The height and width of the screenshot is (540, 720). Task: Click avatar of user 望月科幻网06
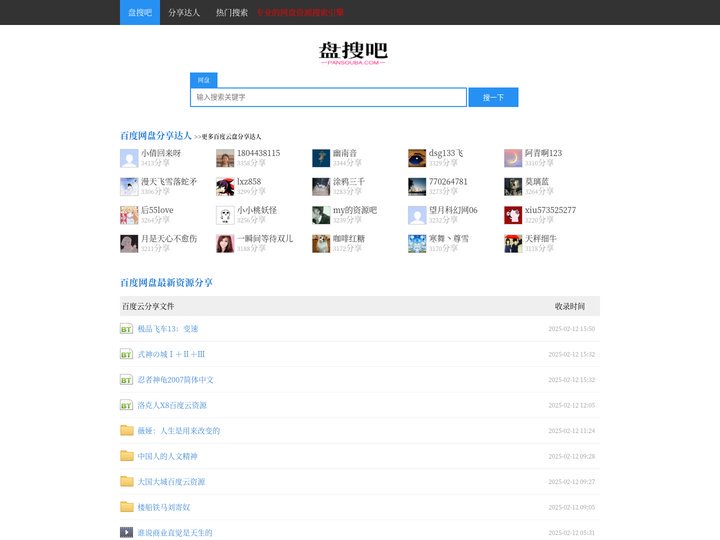click(417, 215)
